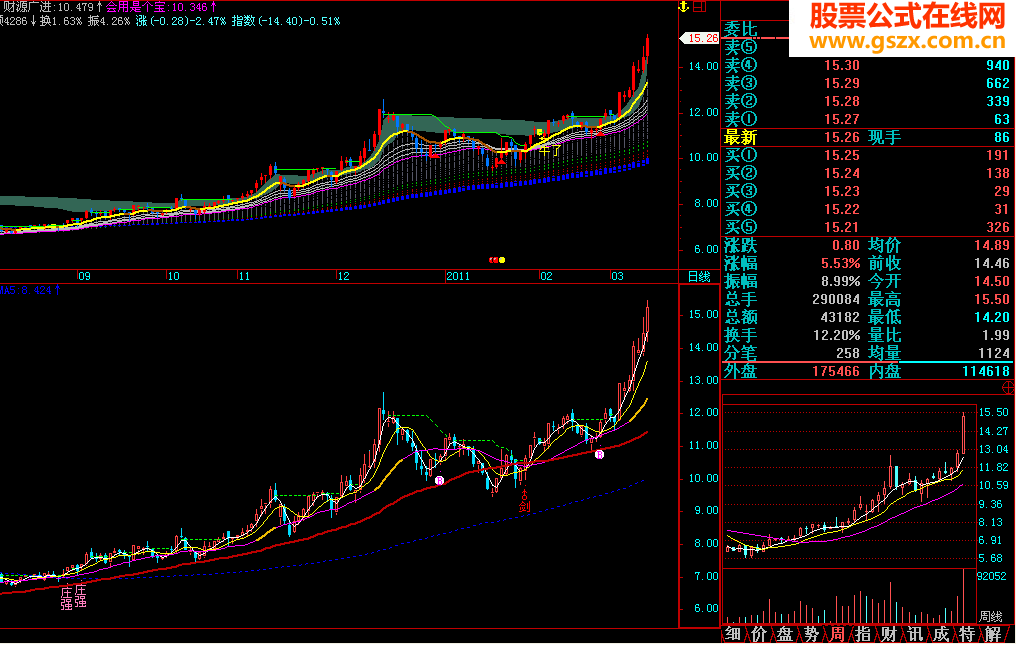Select the 买⑤ price 15.21
1017x645 pixels.
842,228
